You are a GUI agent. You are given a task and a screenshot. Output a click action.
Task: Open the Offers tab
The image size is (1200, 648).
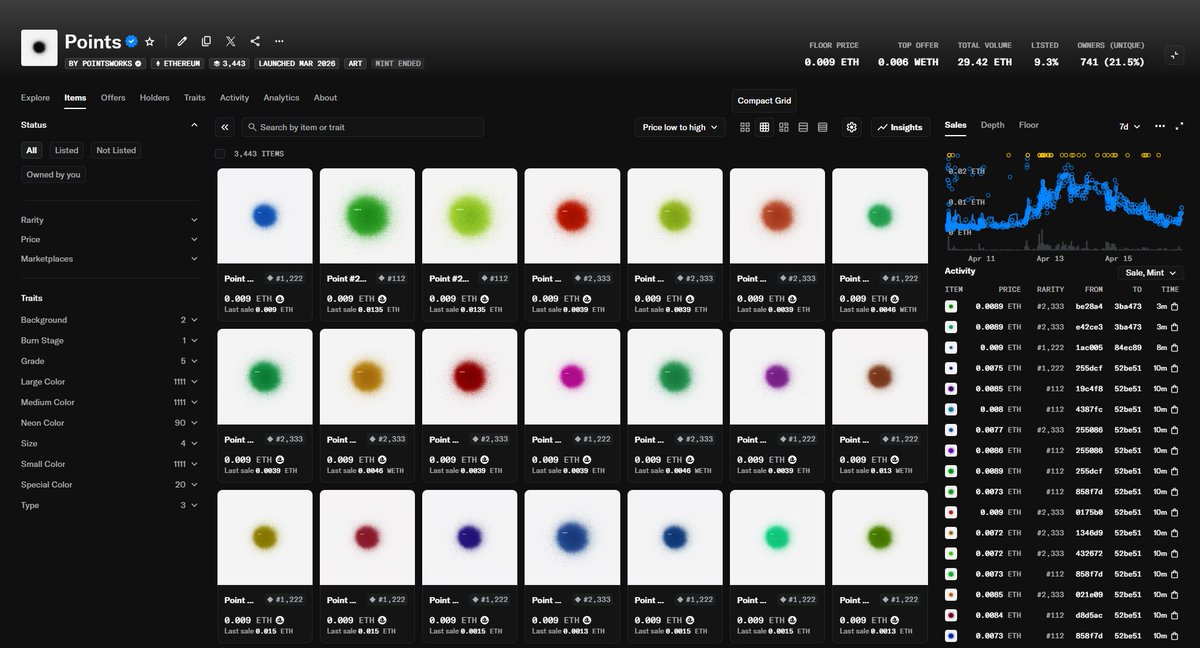click(113, 98)
